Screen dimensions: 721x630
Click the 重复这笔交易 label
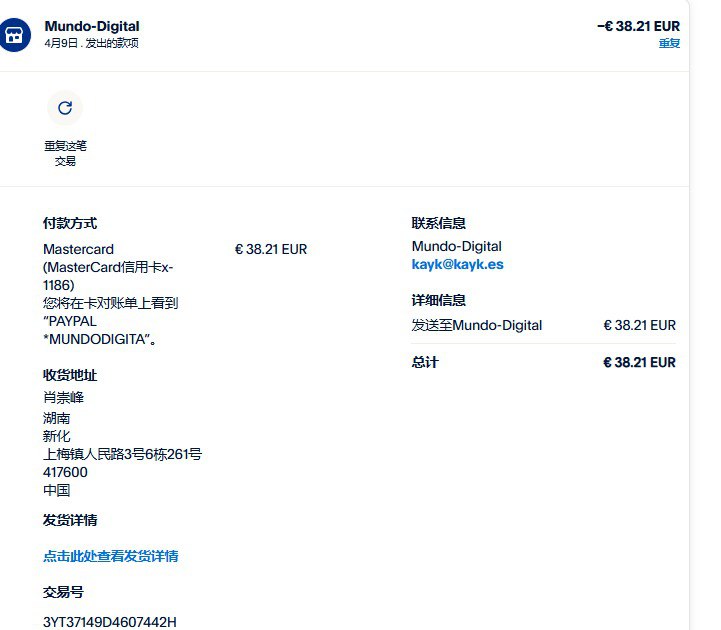[65, 154]
